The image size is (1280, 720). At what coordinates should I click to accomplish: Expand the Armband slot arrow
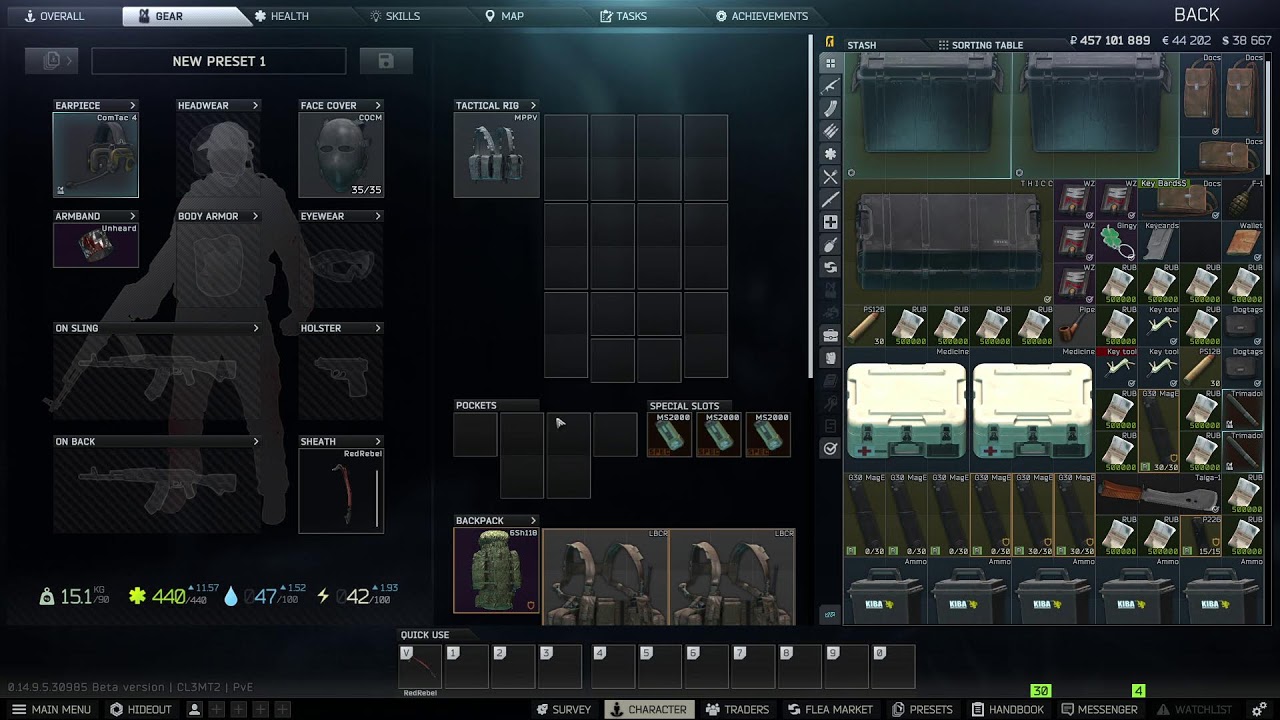pos(133,216)
